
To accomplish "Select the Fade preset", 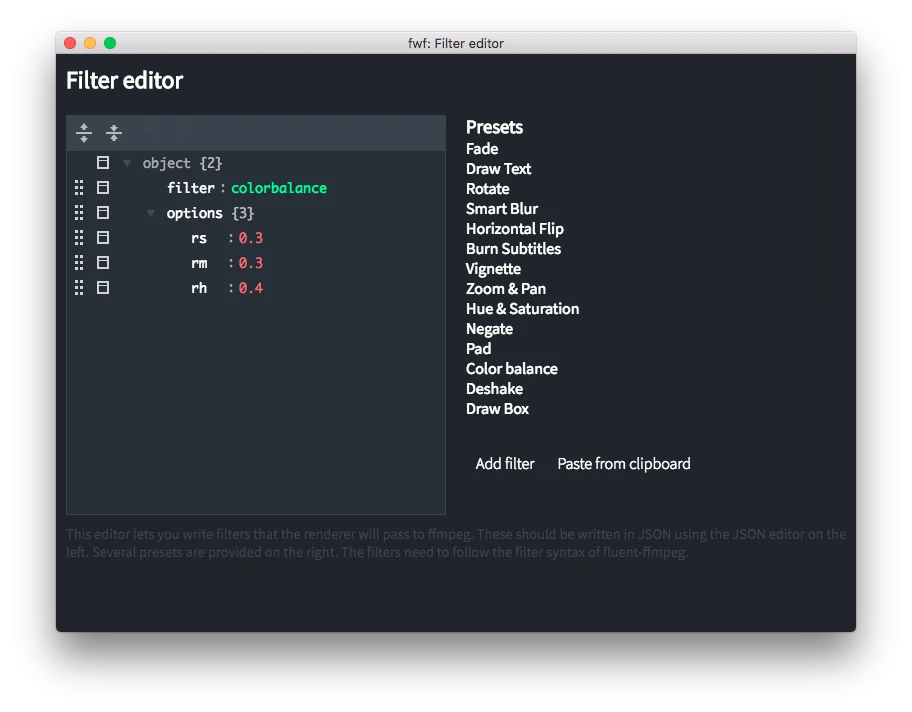I will (482, 149).
